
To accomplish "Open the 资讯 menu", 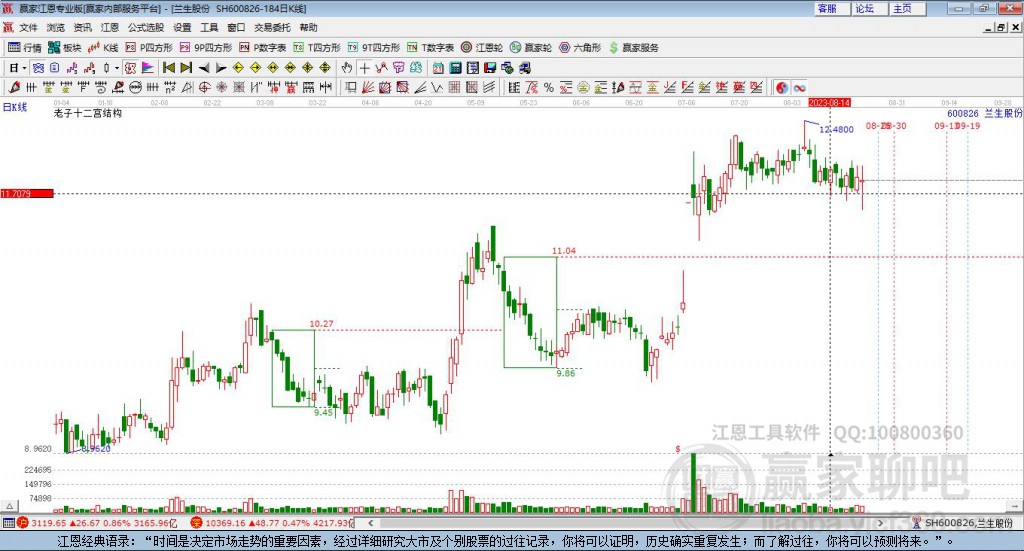I will [82, 27].
